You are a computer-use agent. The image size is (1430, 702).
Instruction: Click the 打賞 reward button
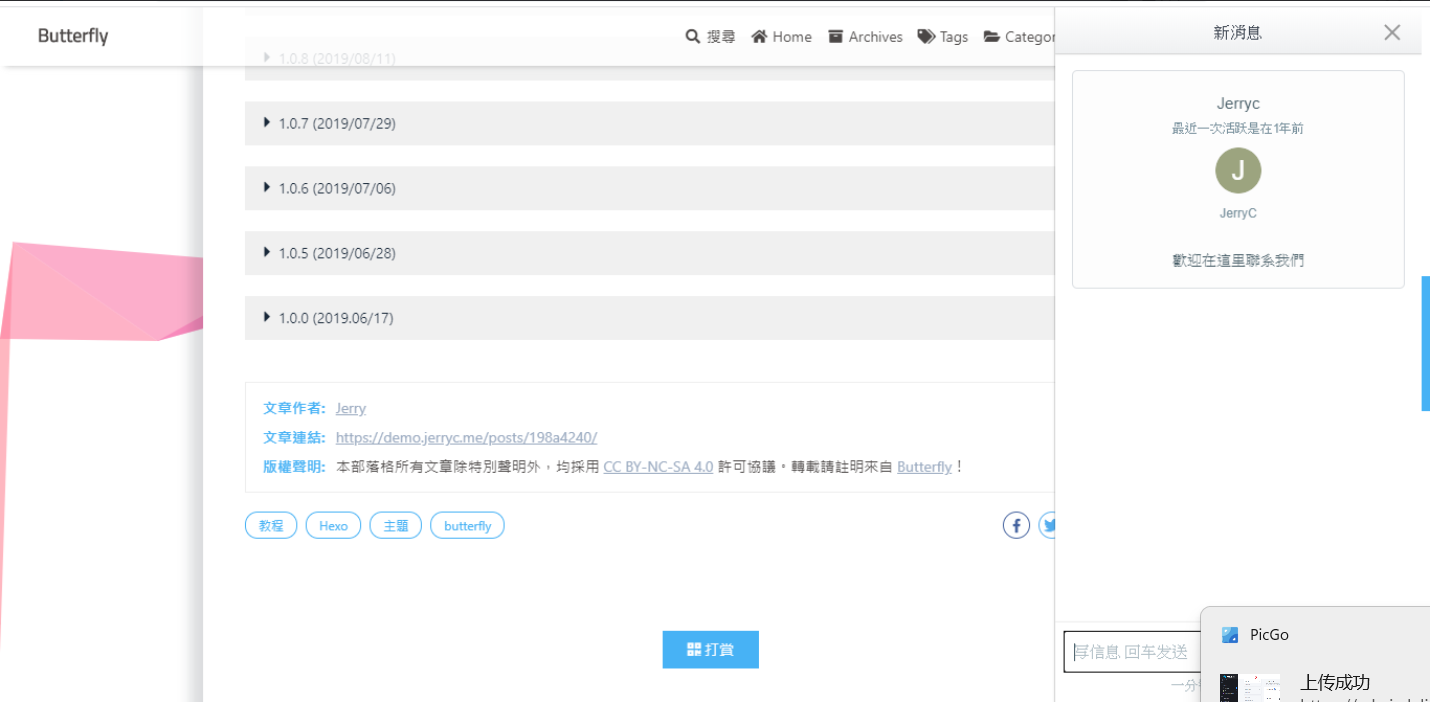pyautogui.click(x=711, y=649)
